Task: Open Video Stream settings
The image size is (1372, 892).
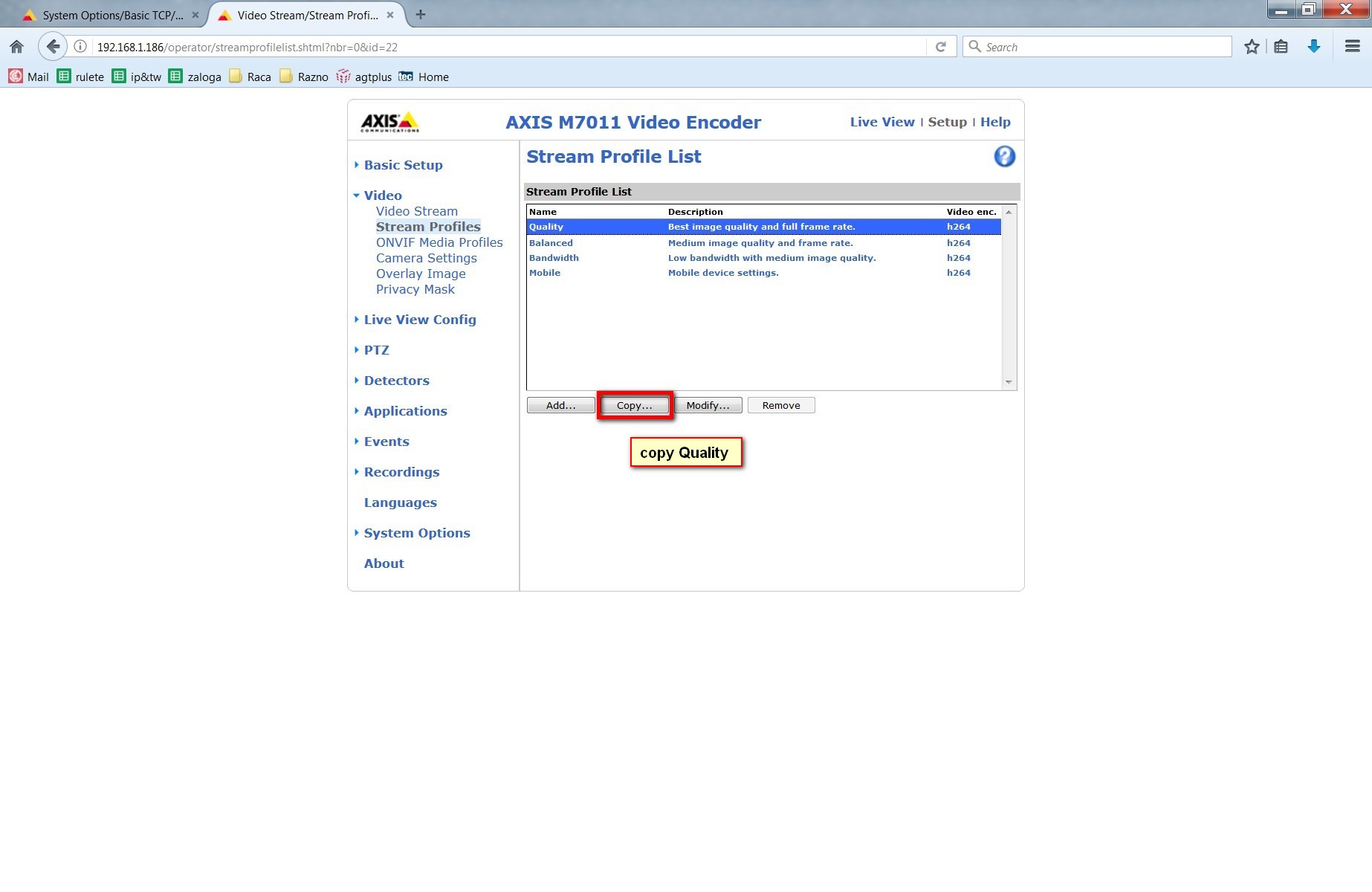Action: pyautogui.click(x=417, y=211)
